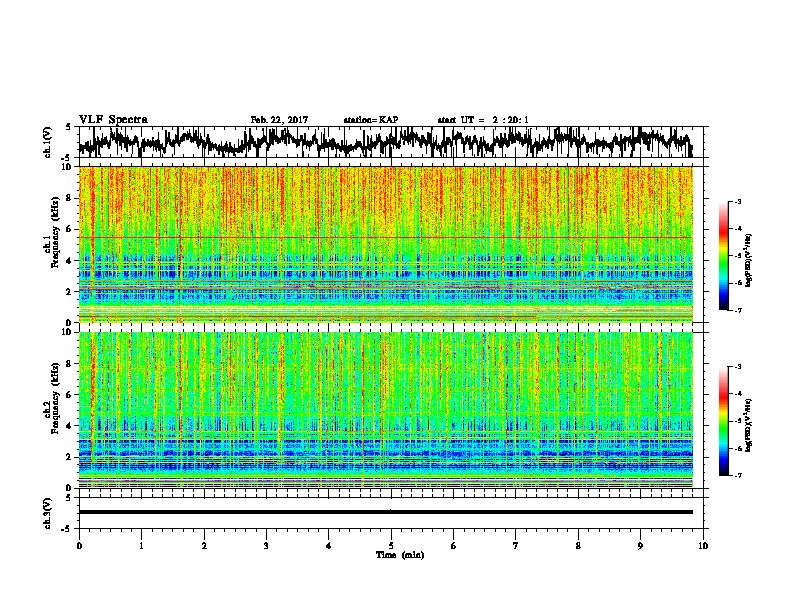The image size is (792, 612).
Task: Click time axis tick label "0"
Action: point(79,546)
